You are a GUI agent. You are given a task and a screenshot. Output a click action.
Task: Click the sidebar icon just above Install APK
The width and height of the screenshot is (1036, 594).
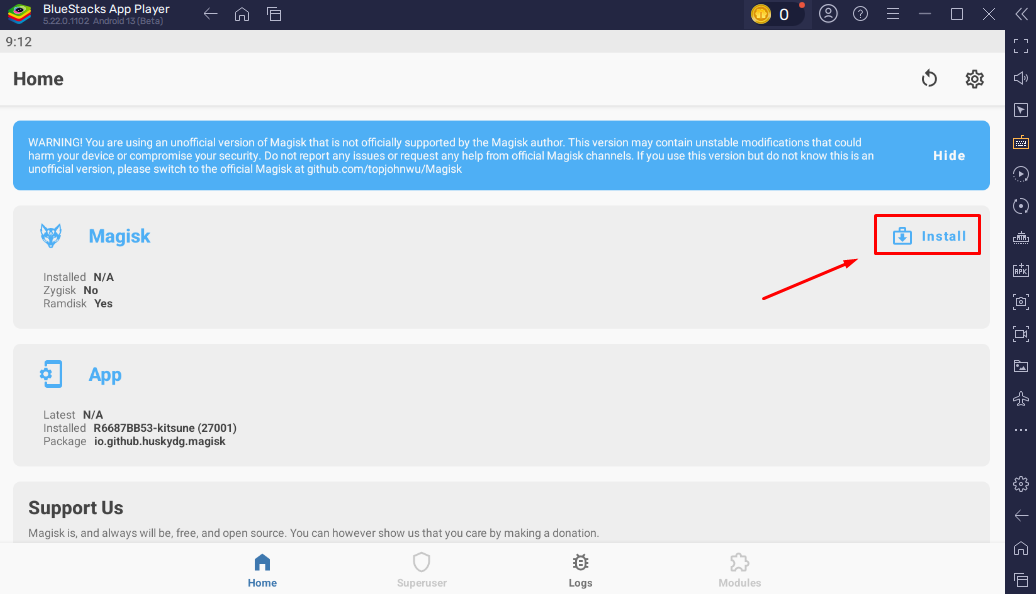(x=1021, y=238)
